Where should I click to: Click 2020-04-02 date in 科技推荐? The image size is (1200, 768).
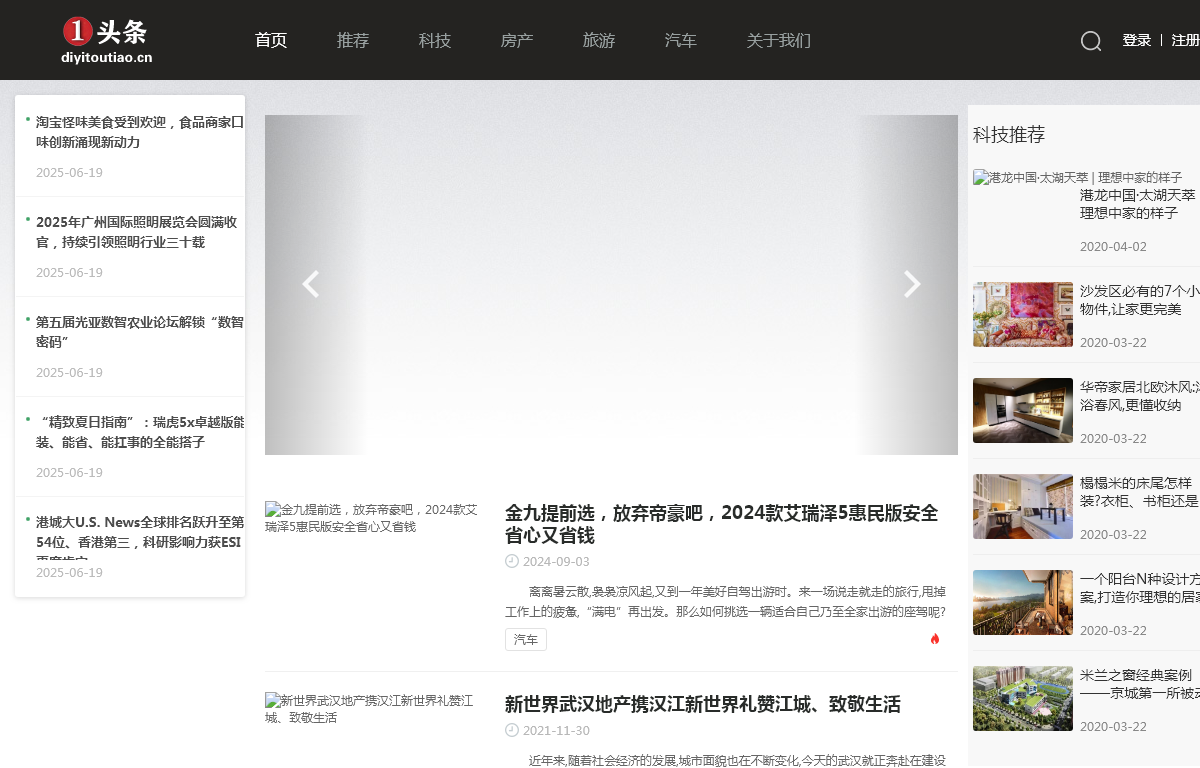[x=1113, y=247]
